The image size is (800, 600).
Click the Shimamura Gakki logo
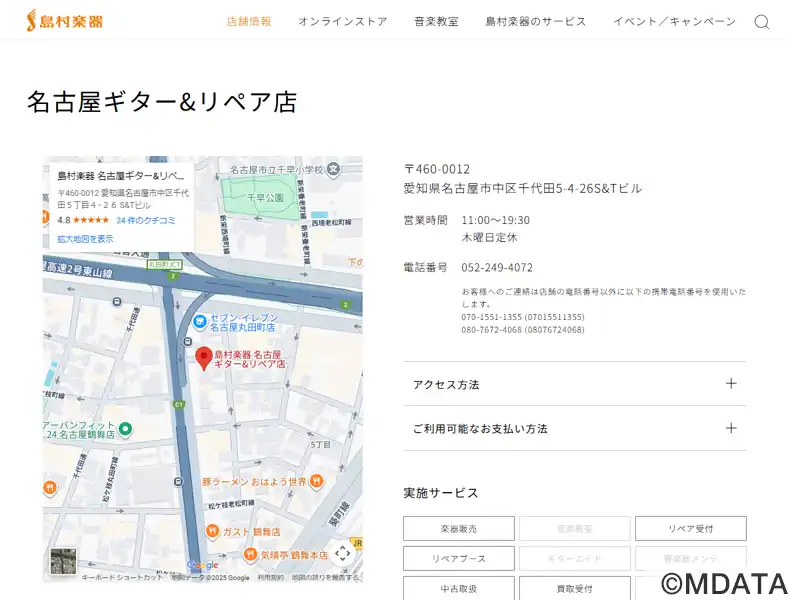click(65, 21)
